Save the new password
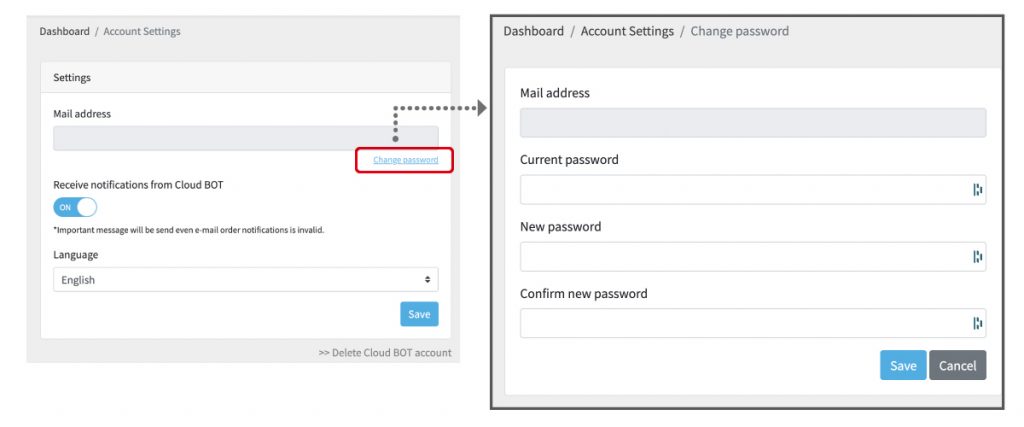 coord(903,366)
